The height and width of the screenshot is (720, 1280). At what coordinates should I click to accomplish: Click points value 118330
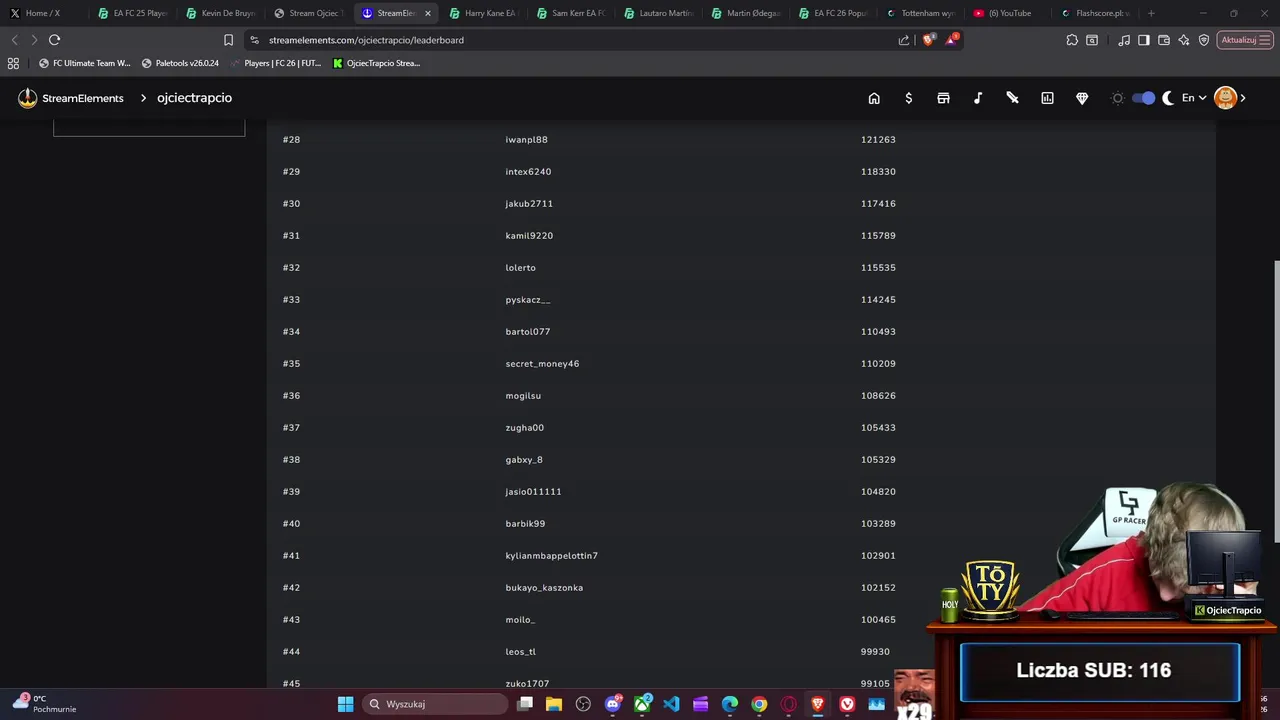pos(878,172)
